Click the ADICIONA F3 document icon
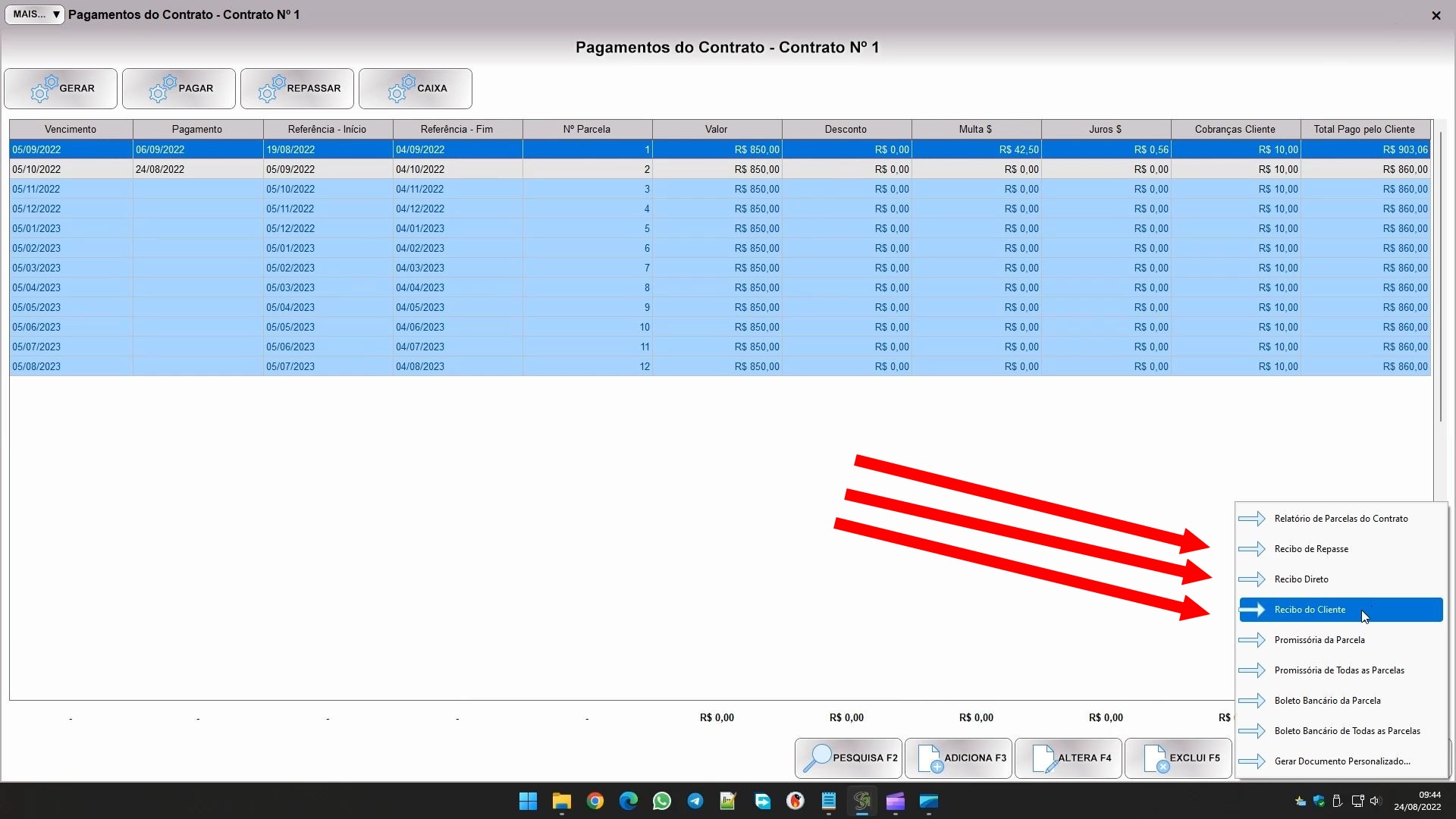This screenshot has height=819, width=1456. pyautogui.click(x=930, y=758)
